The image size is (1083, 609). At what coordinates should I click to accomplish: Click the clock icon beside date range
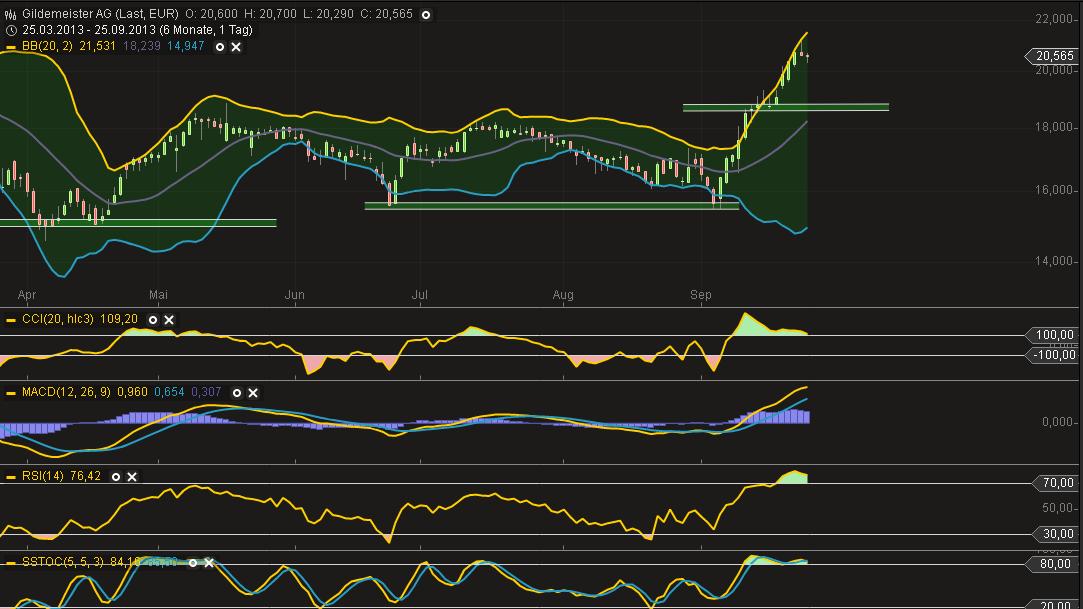(x=10, y=30)
